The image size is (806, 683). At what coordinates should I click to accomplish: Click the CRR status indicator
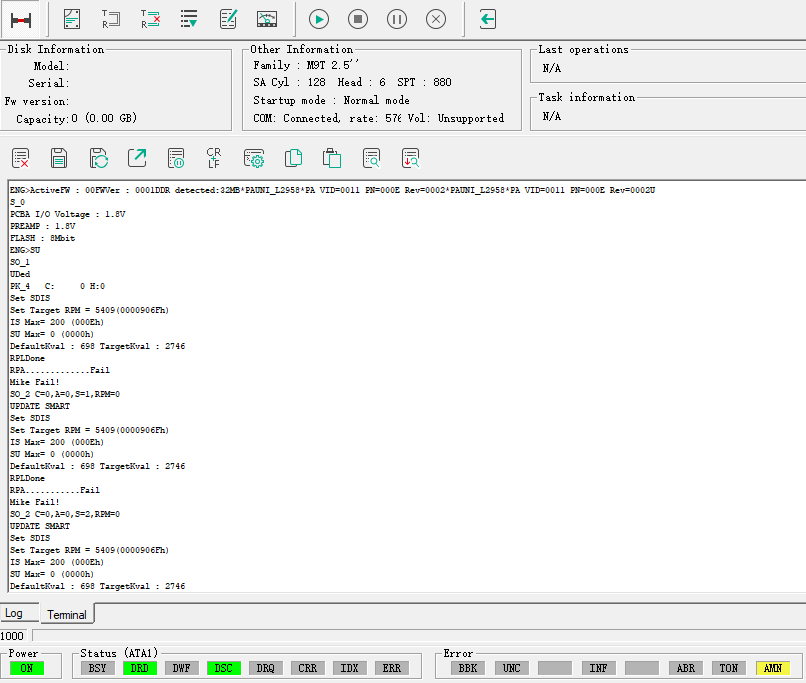(307, 668)
